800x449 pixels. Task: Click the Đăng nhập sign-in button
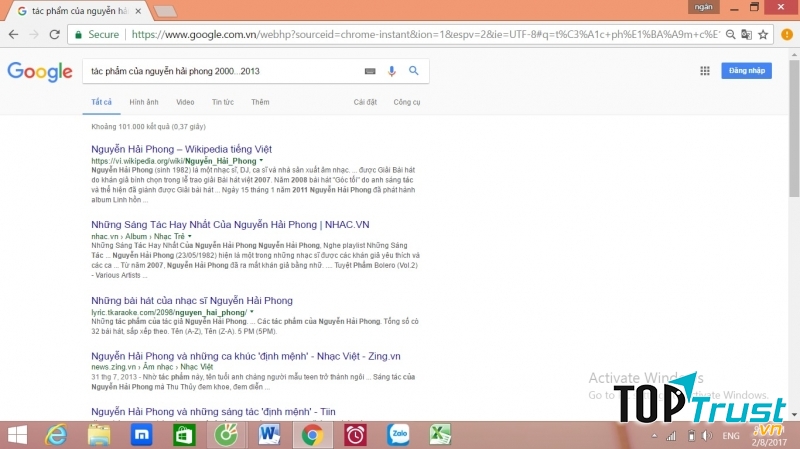coord(746,70)
